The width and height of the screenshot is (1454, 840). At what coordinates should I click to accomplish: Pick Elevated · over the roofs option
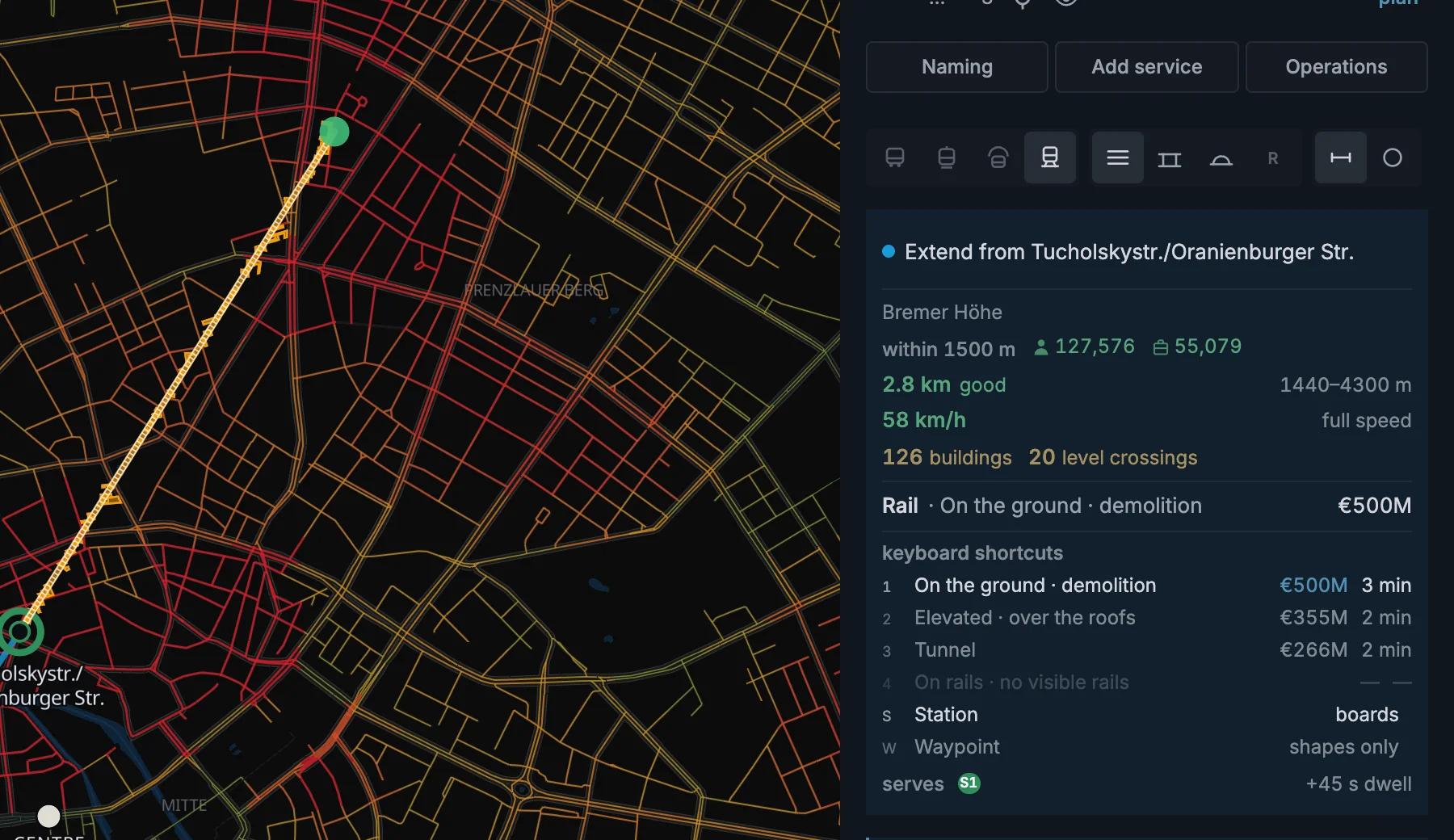point(1146,618)
